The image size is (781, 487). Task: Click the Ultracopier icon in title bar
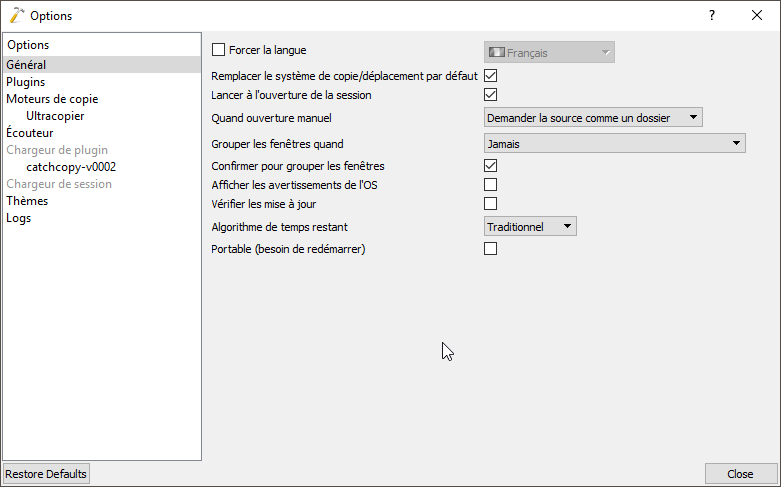tap(16, 15)
